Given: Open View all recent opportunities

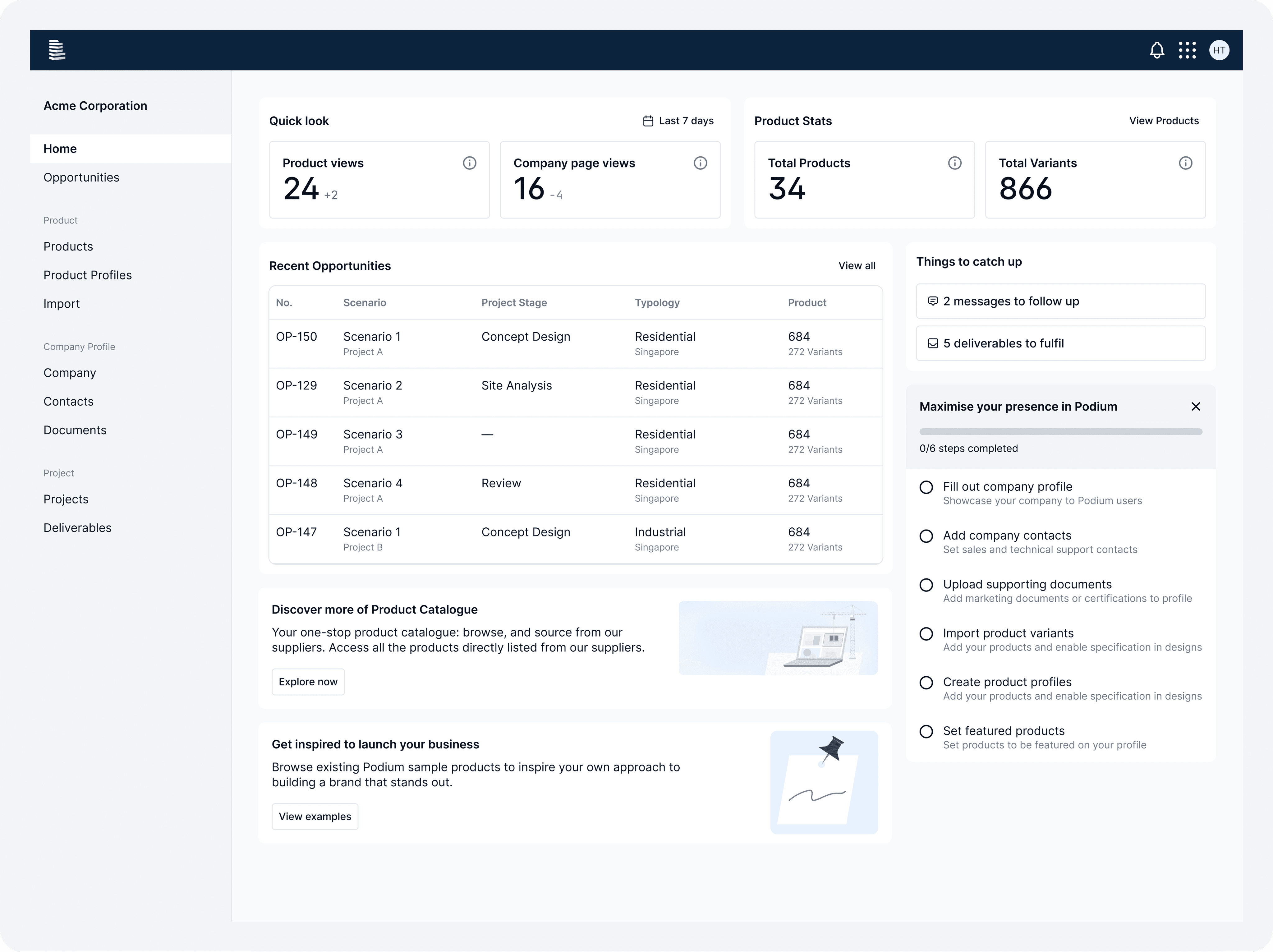Looking at the screenshot, I should pos(857,265).
